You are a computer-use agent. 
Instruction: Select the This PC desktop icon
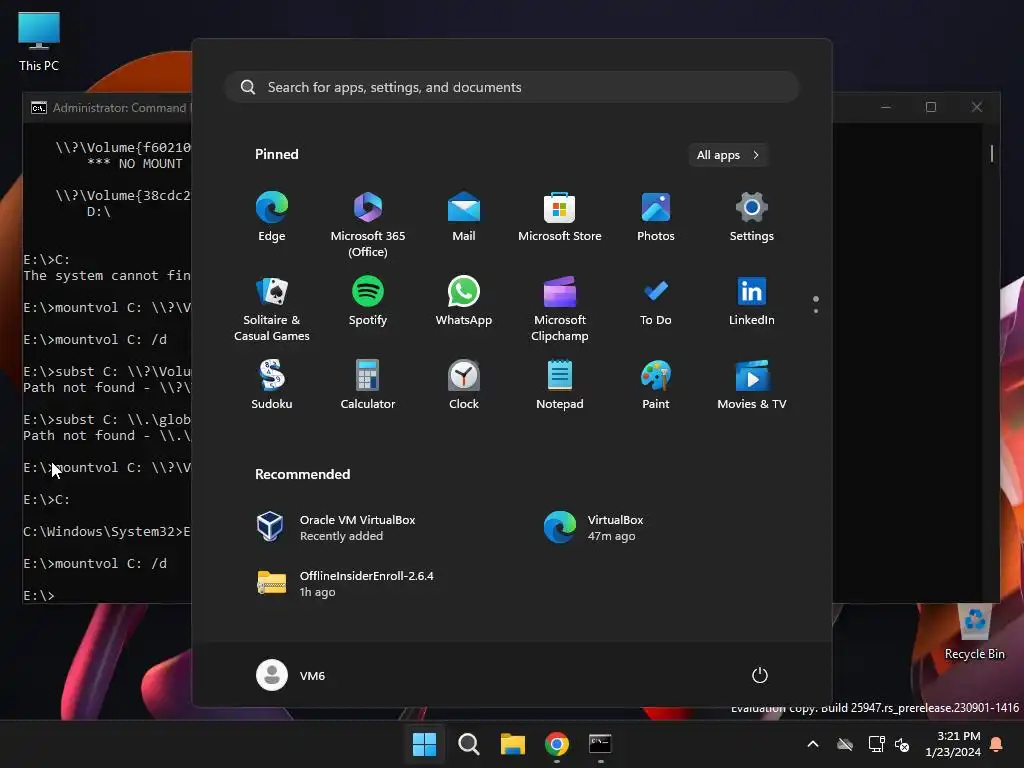pyautogui.click(x=39, y=41)
